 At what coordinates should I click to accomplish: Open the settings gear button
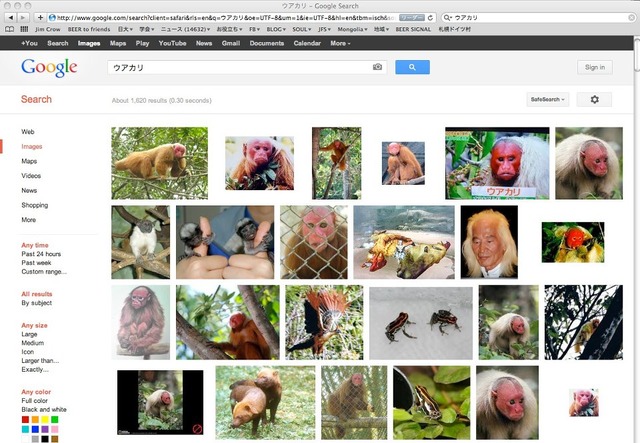tap(594, 99)
